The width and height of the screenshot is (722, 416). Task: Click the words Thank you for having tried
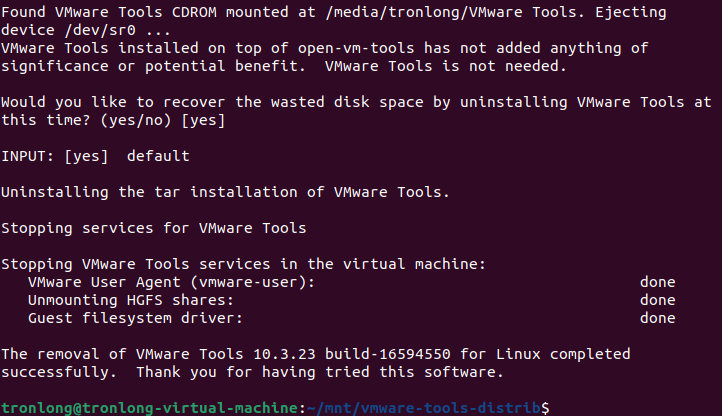pyautogui.click(x=253, y=372)
